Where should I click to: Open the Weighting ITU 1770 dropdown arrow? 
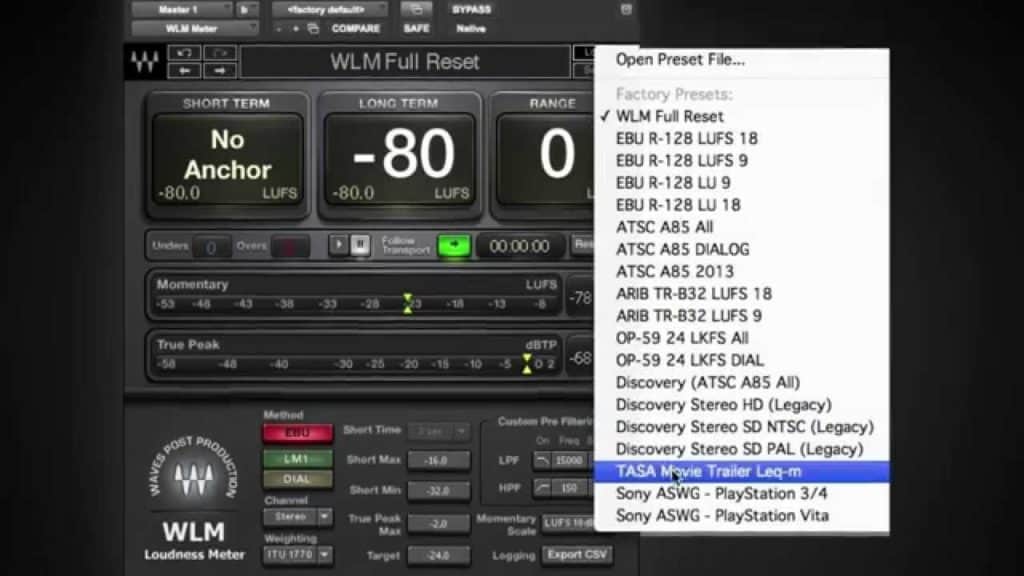click(324, 555)
